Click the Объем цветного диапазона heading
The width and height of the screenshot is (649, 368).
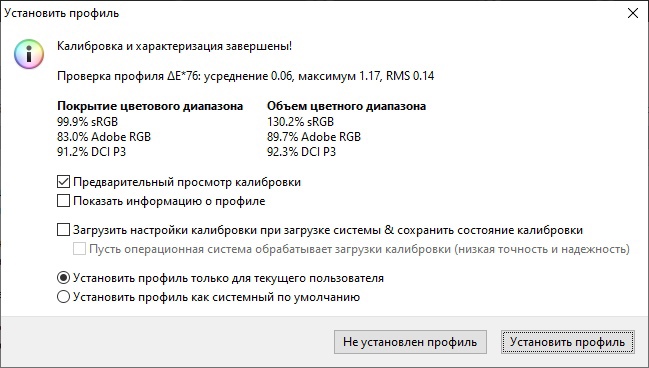click(x=346, y=106)
